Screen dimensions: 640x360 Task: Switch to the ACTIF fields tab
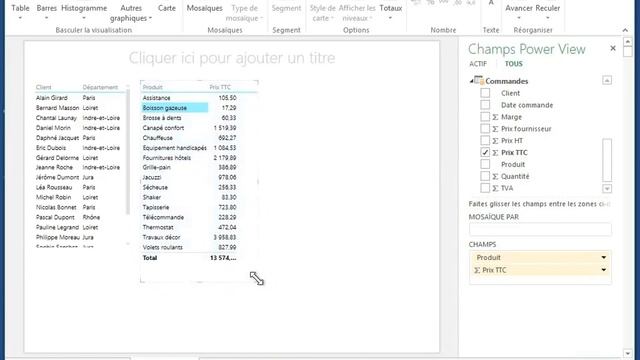coord(478,64)
